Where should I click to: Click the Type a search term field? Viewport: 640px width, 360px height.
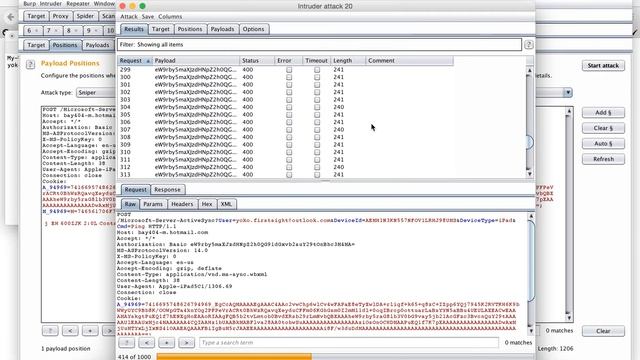[x=349, y=342]
